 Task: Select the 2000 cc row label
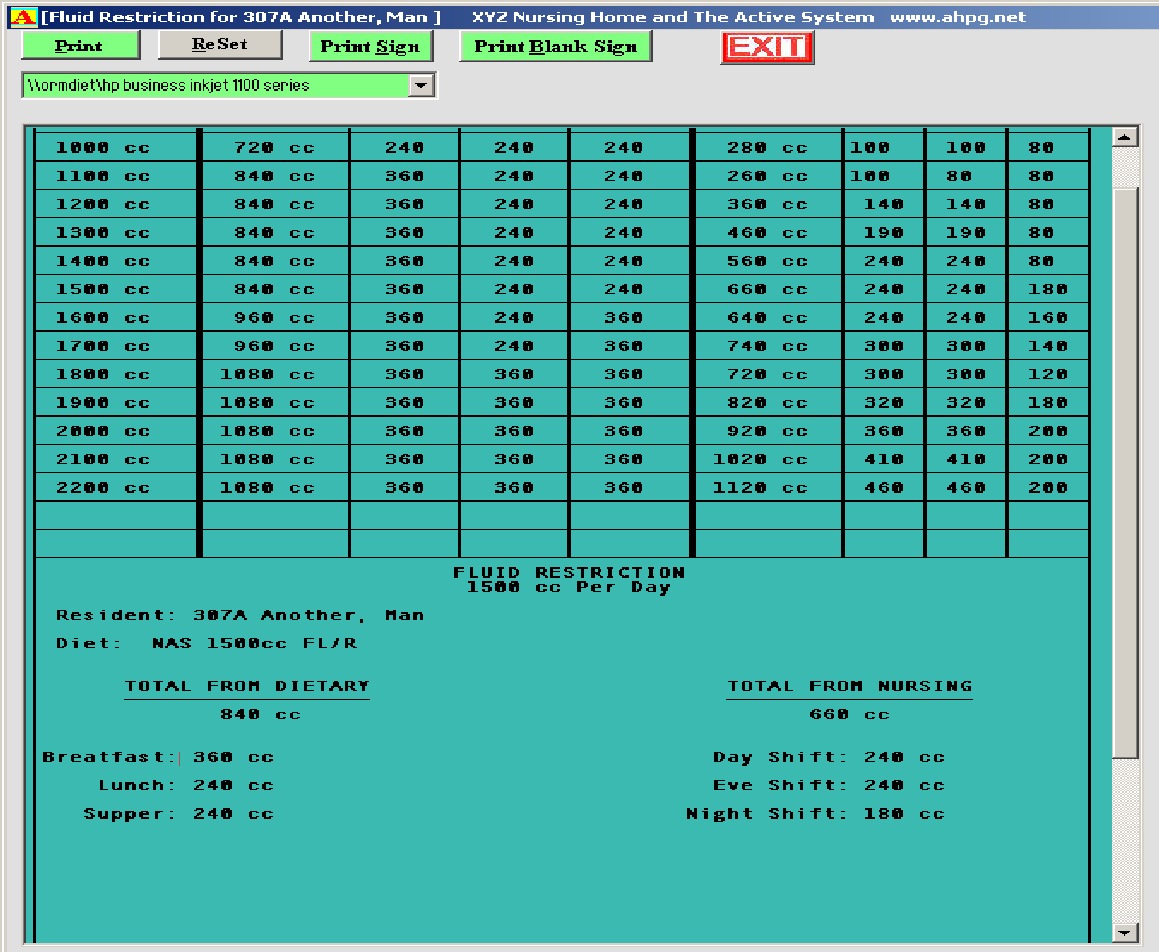[103, 431]
